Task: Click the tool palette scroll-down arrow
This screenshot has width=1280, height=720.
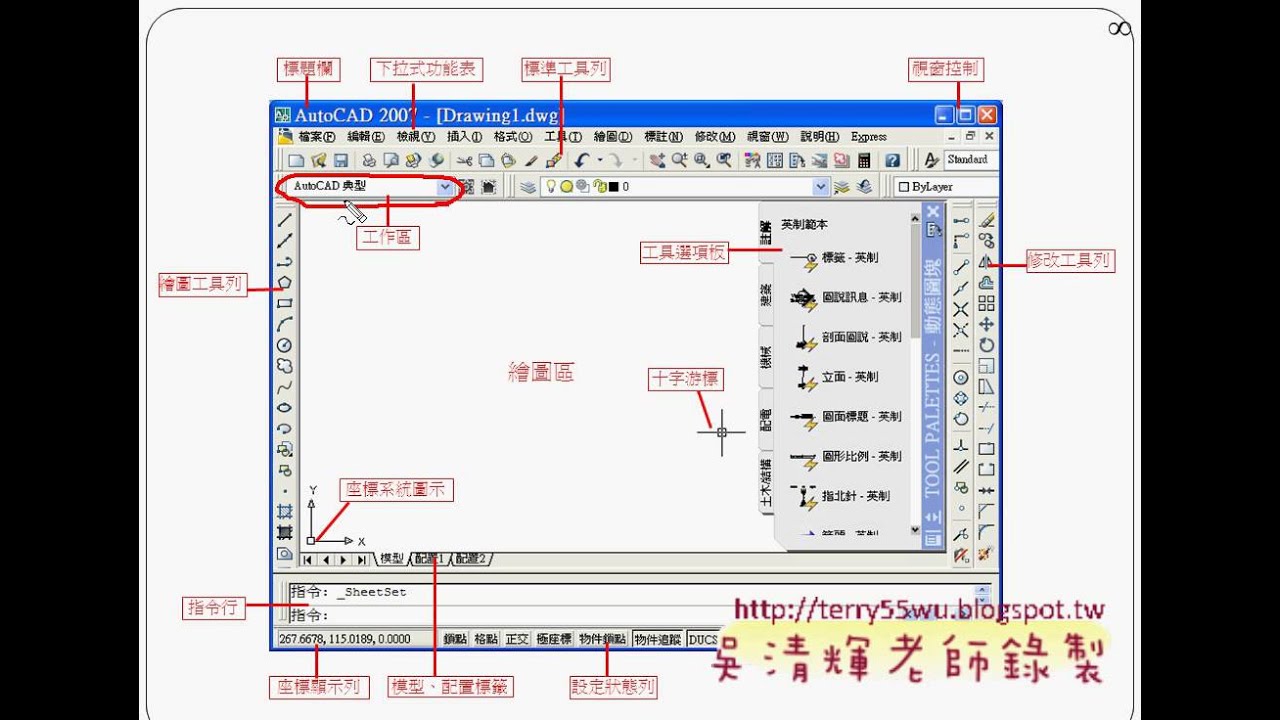Action: (x=914, y=530)
